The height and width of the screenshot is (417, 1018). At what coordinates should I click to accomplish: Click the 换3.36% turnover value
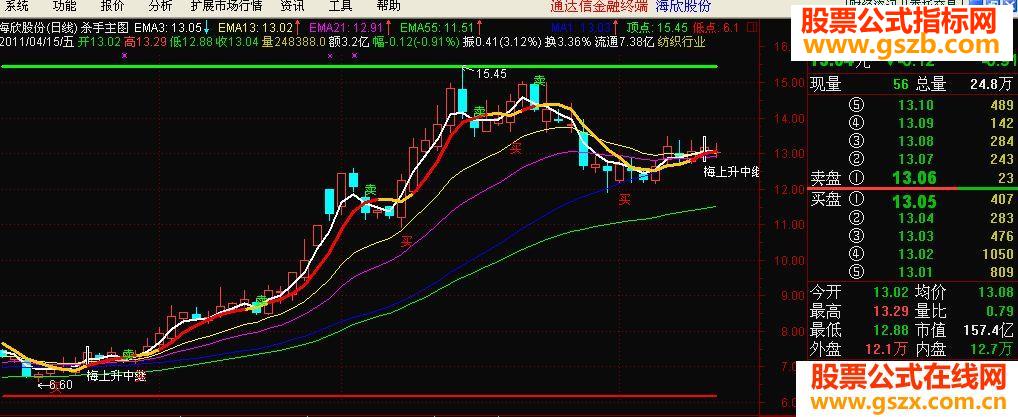pyautogui.click(x=567, y=42)
